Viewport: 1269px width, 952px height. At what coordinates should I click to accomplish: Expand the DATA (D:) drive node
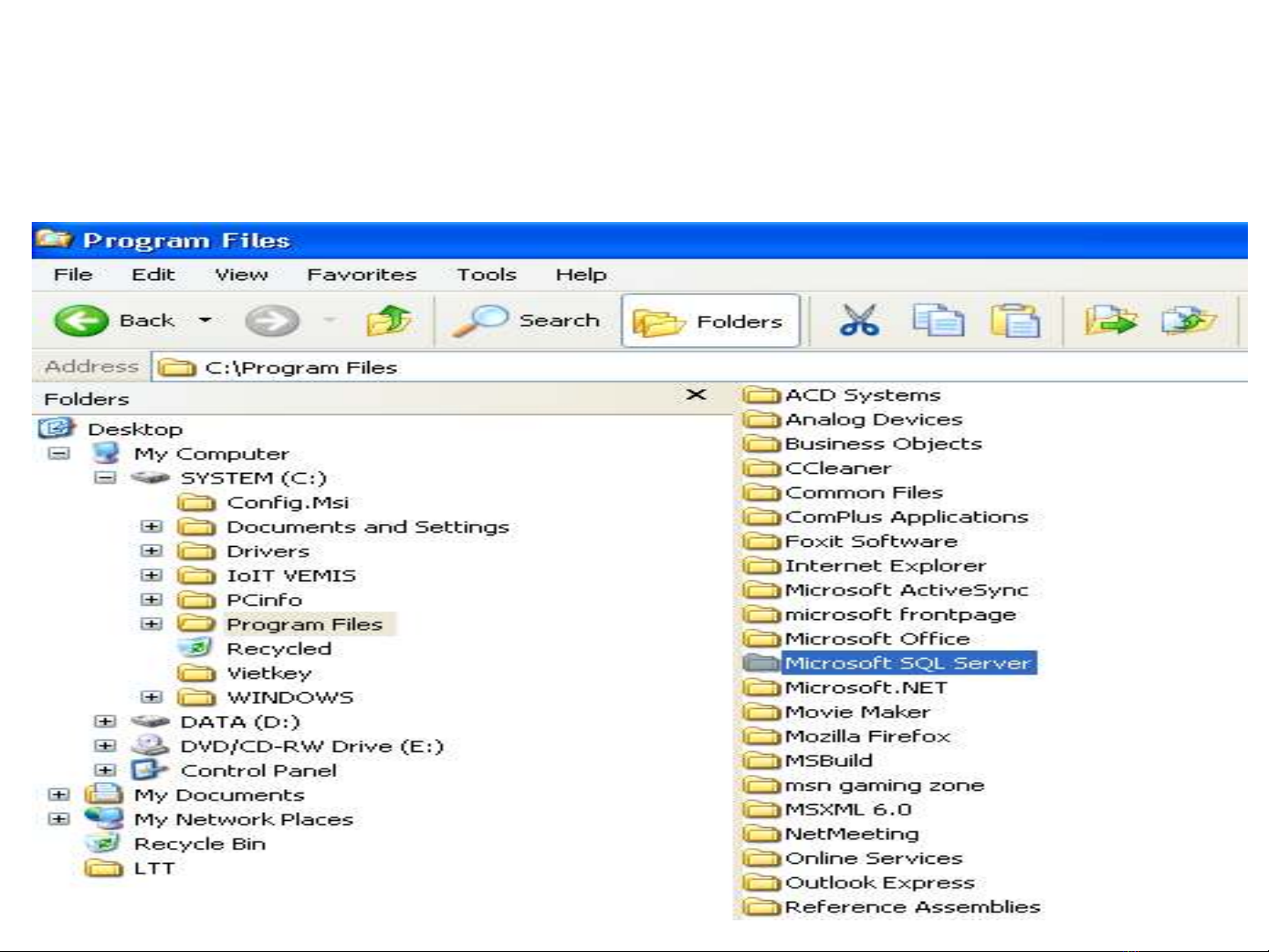click(105, 721)
